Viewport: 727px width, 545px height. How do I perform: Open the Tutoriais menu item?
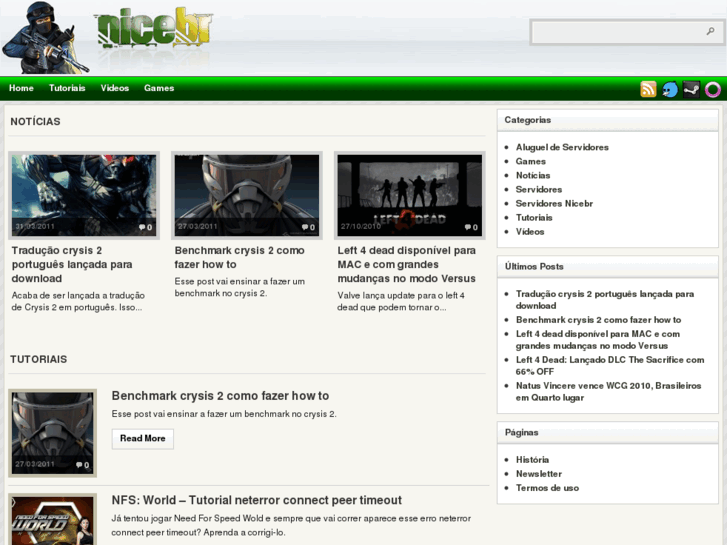67,88
